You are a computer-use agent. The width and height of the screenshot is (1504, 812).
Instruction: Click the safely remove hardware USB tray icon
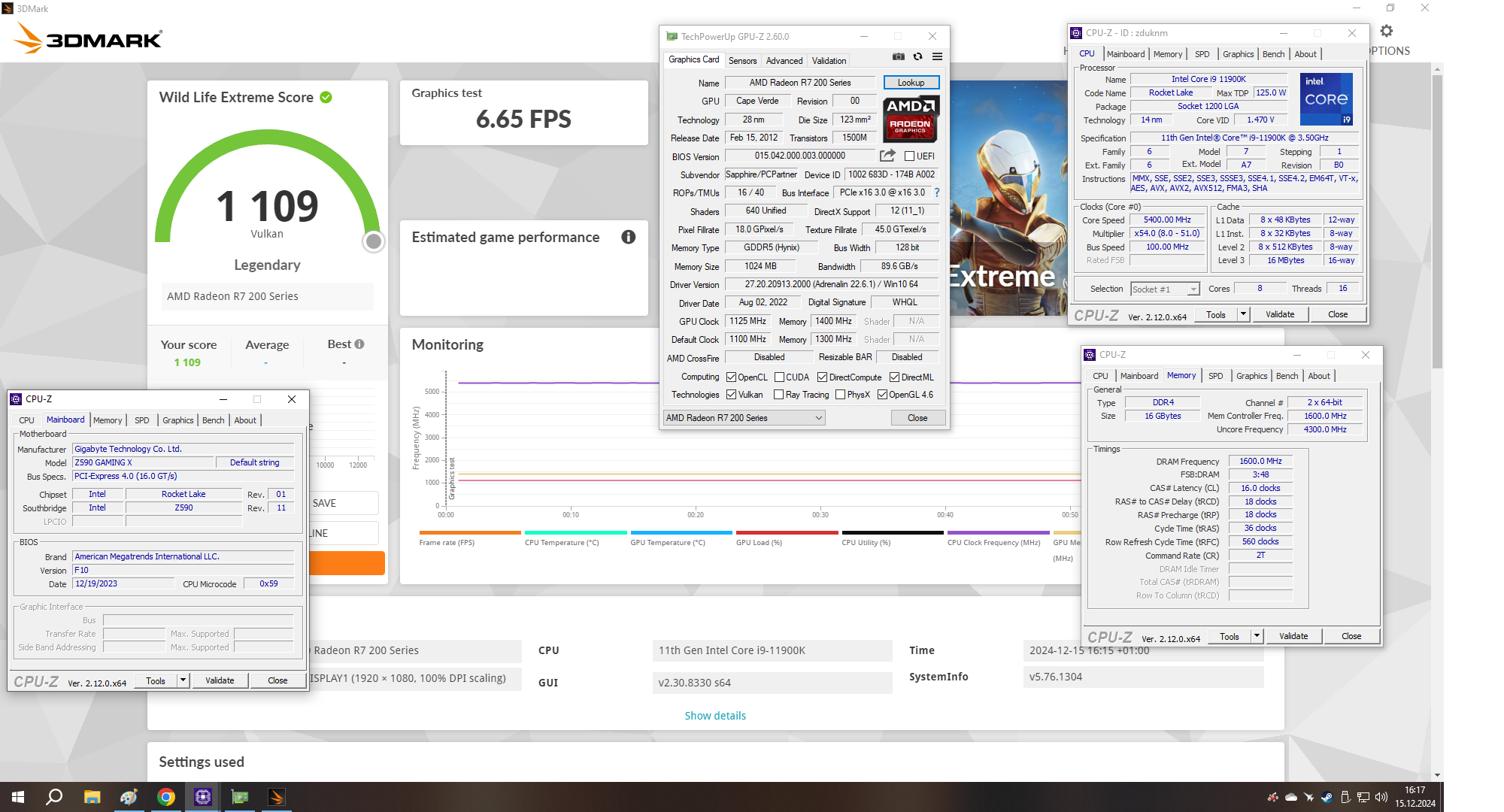(1345, 797)
